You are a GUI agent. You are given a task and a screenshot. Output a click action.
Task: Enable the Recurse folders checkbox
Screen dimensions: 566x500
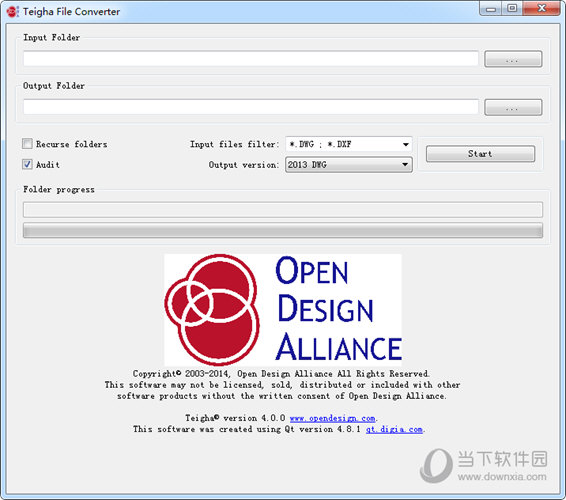point(27,144)
